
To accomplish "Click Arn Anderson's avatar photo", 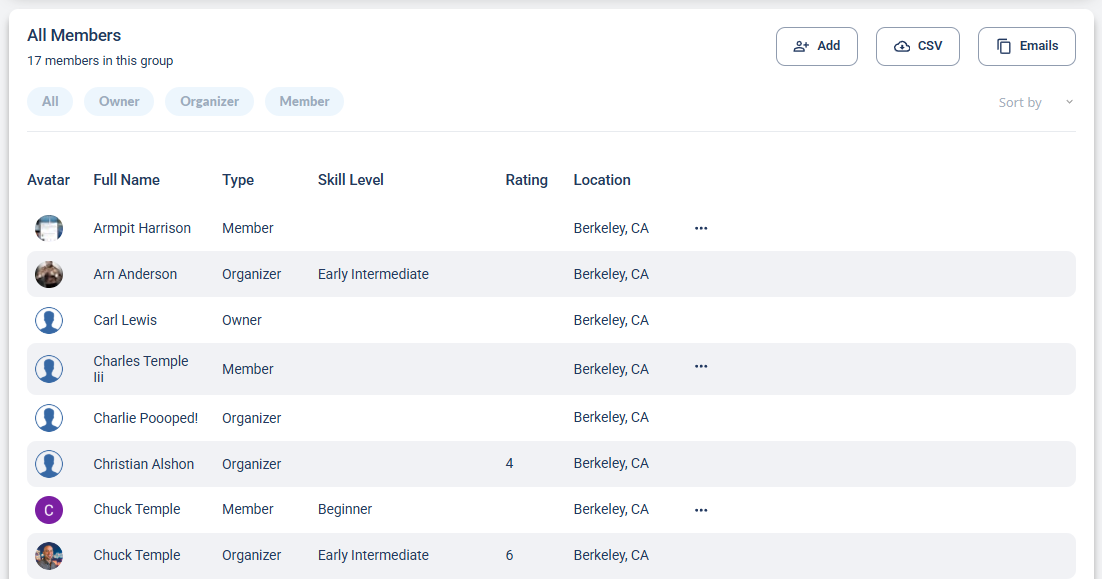I will (49, 274).
